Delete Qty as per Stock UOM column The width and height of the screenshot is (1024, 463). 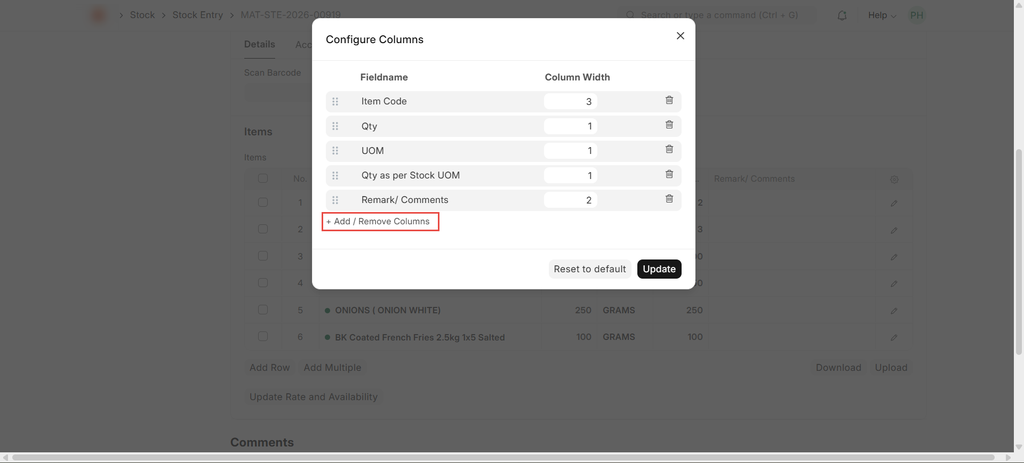669,175
